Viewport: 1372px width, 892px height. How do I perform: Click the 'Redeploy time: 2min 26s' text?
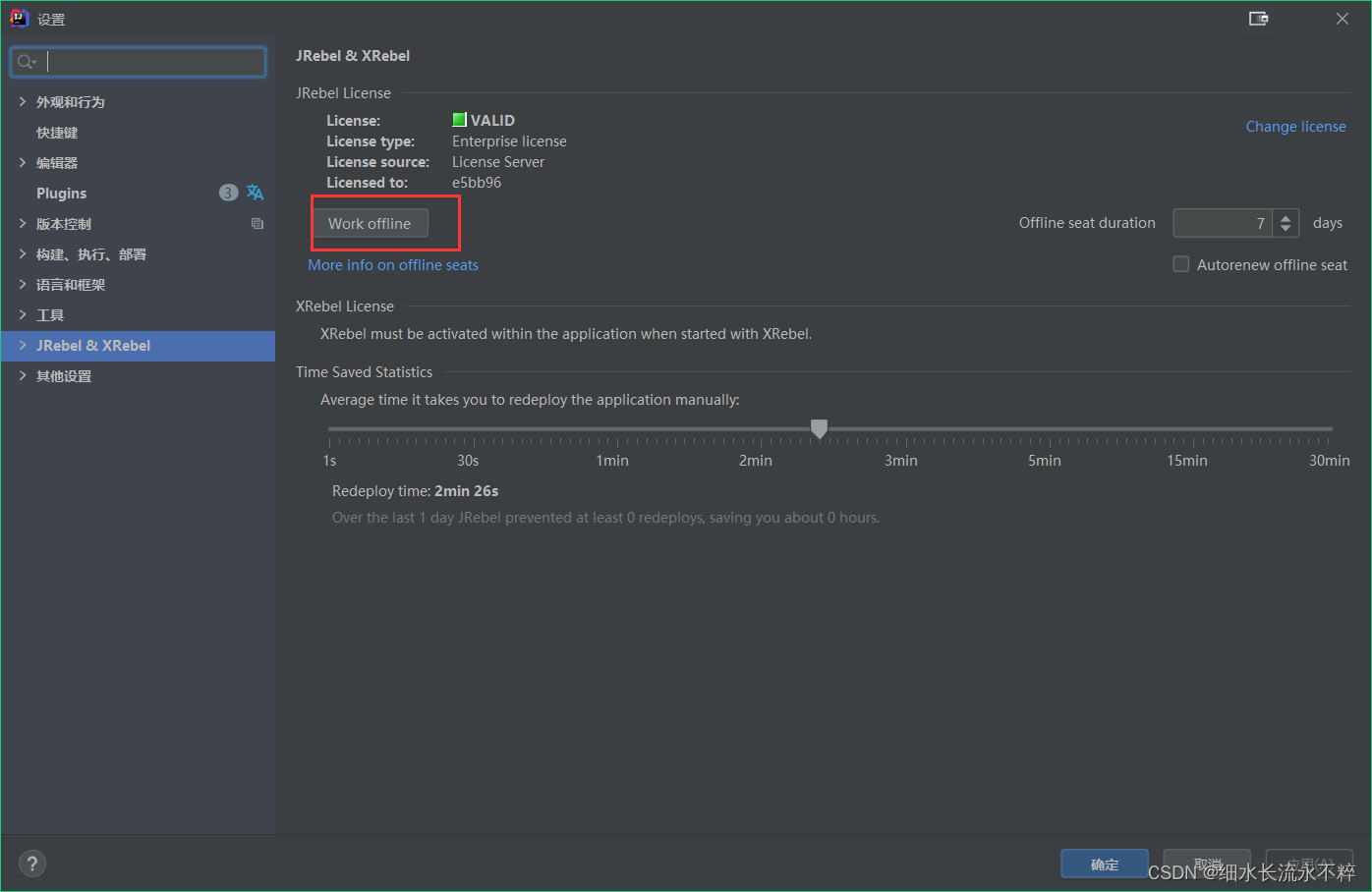415,491
